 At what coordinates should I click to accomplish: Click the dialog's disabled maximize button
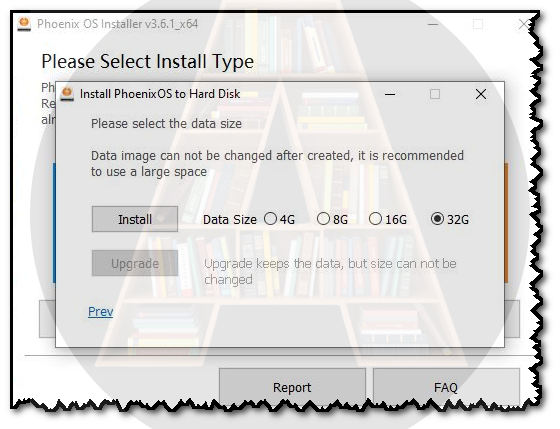435,94
